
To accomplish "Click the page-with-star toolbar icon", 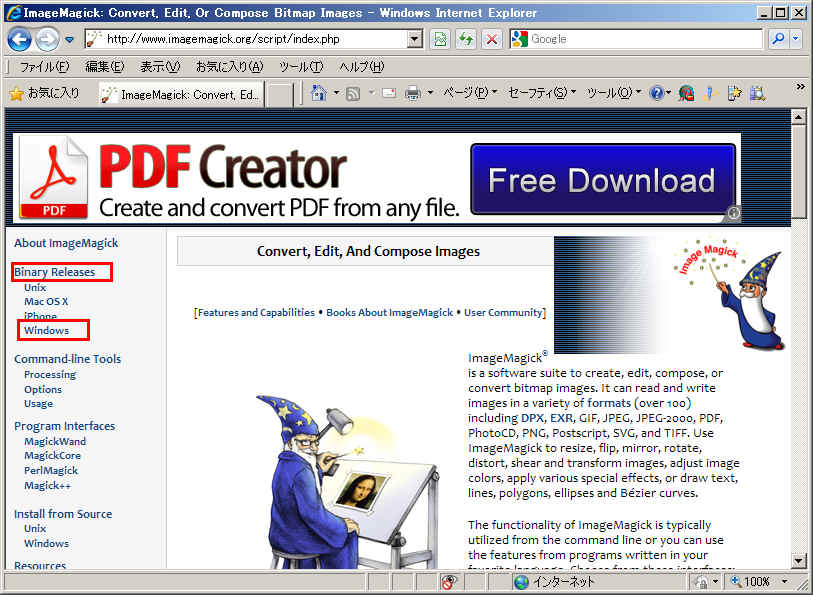I will click(734, 93).
